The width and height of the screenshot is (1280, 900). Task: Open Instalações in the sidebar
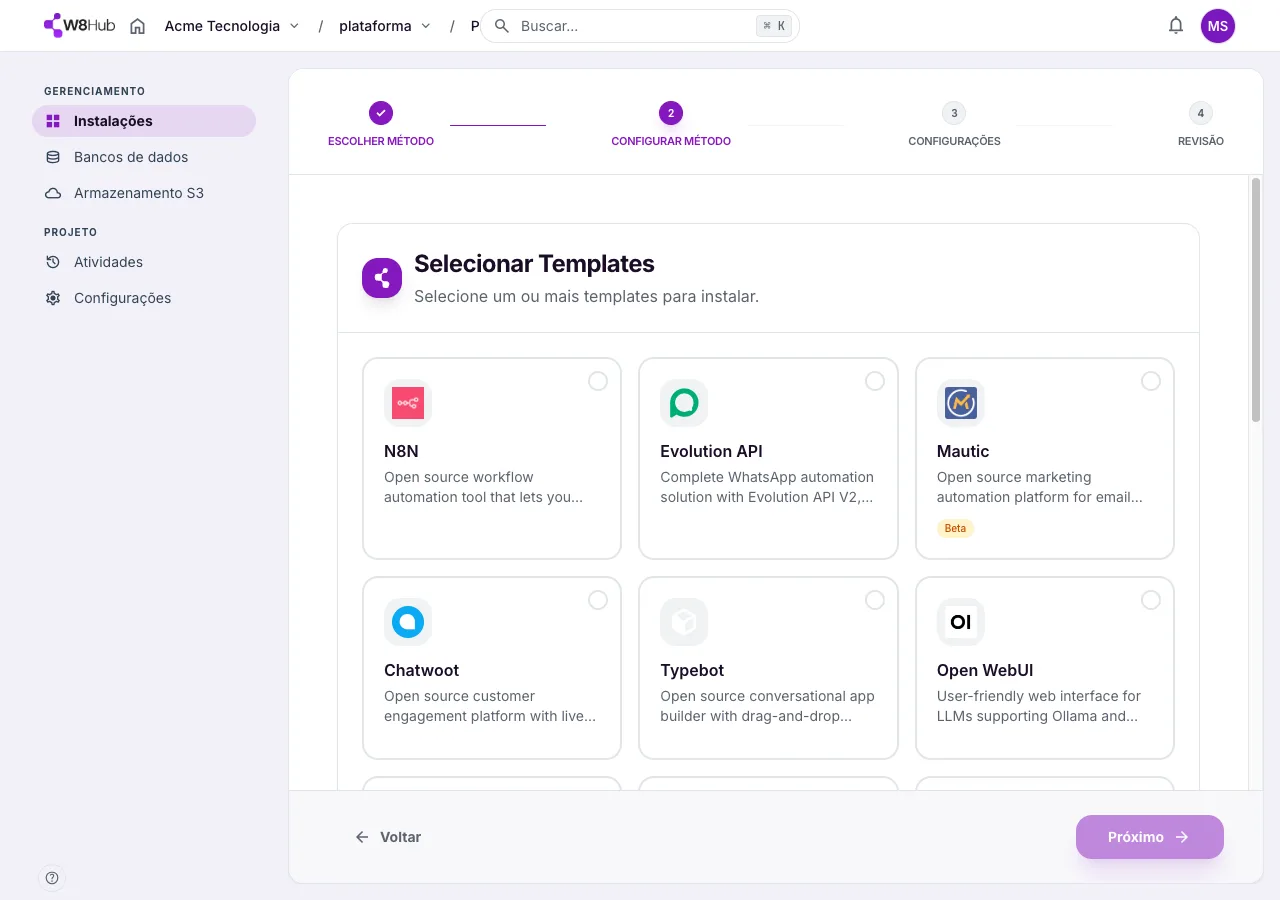pyautogui.click(x=144, y=121)
